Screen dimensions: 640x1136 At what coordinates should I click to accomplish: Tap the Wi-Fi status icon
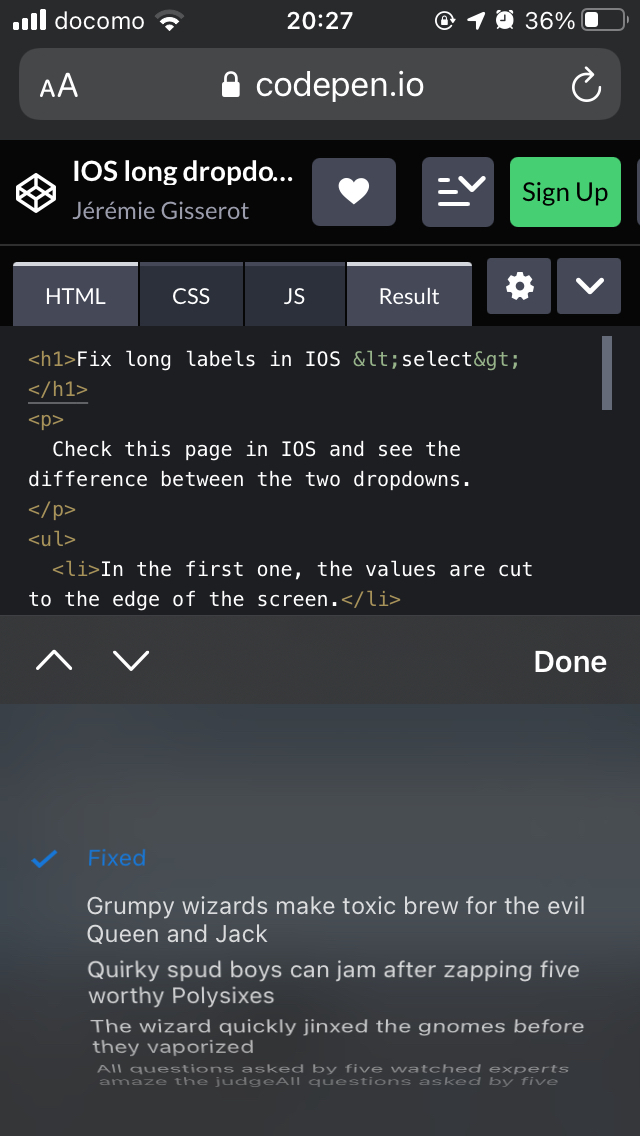[169, 21]
